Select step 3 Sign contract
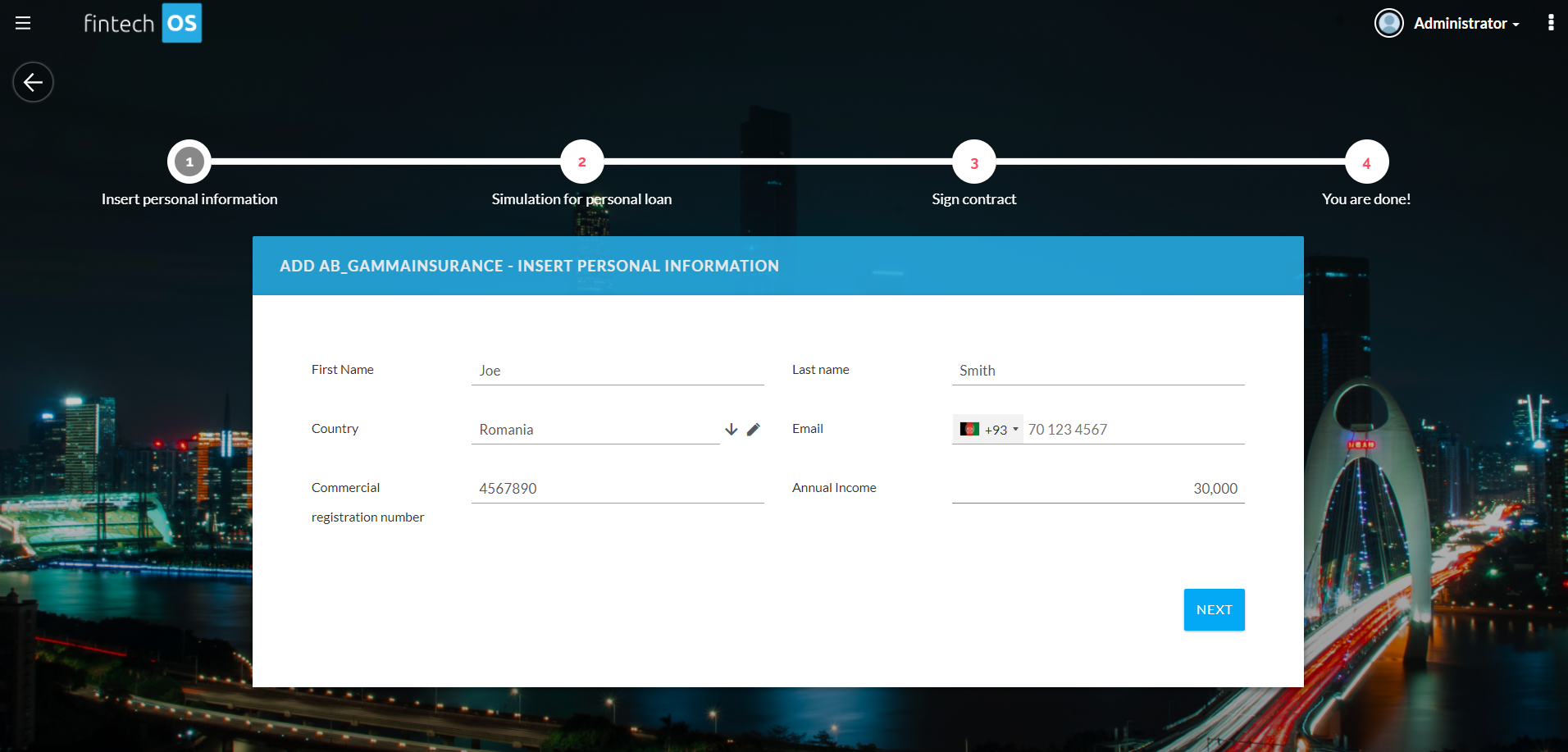The image size is (1568, 752). 973,162
